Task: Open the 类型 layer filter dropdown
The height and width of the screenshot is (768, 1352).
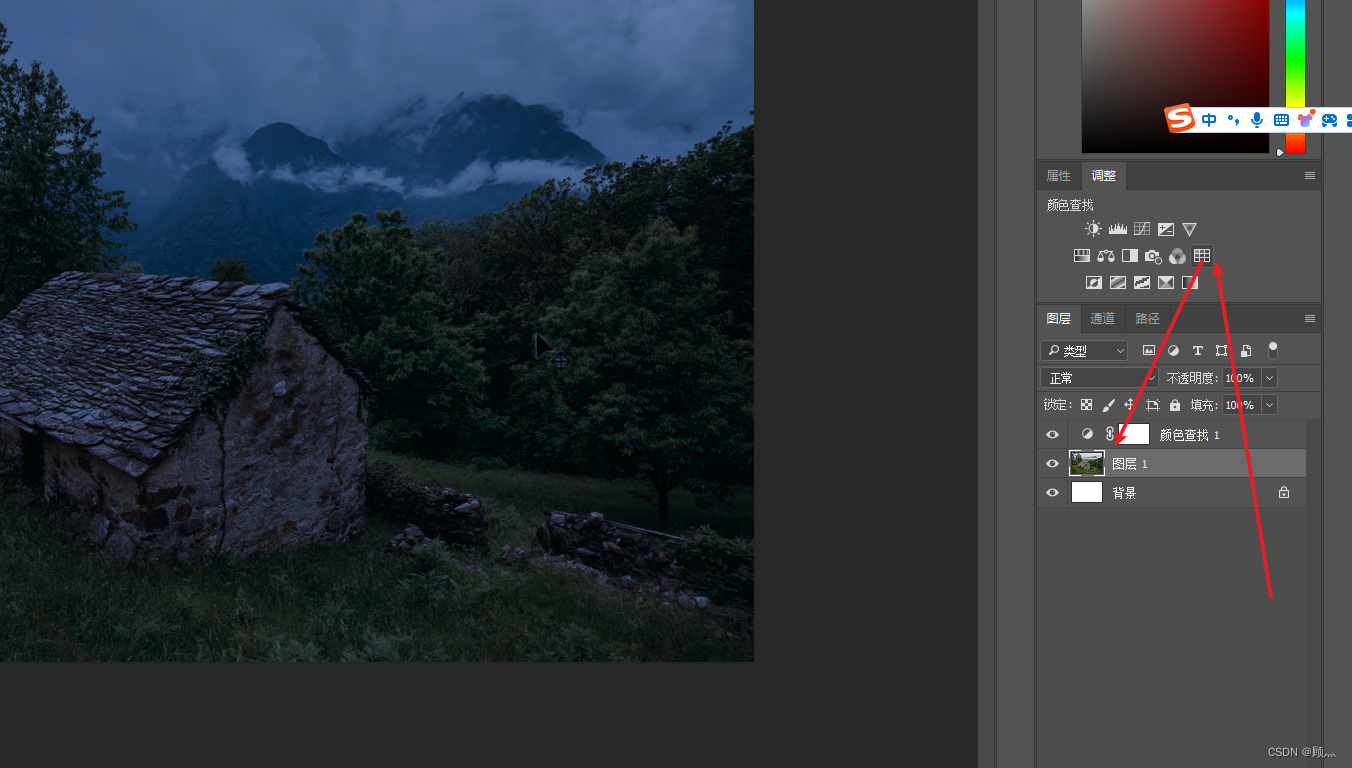Action: [1084, 351]
